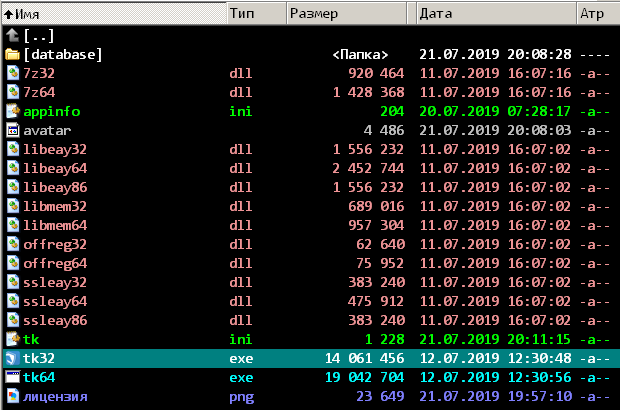Click the 7z32 dll file icon
Viewport: 620px width, 410px height.
pyautogui.click(x=12, y=73)
